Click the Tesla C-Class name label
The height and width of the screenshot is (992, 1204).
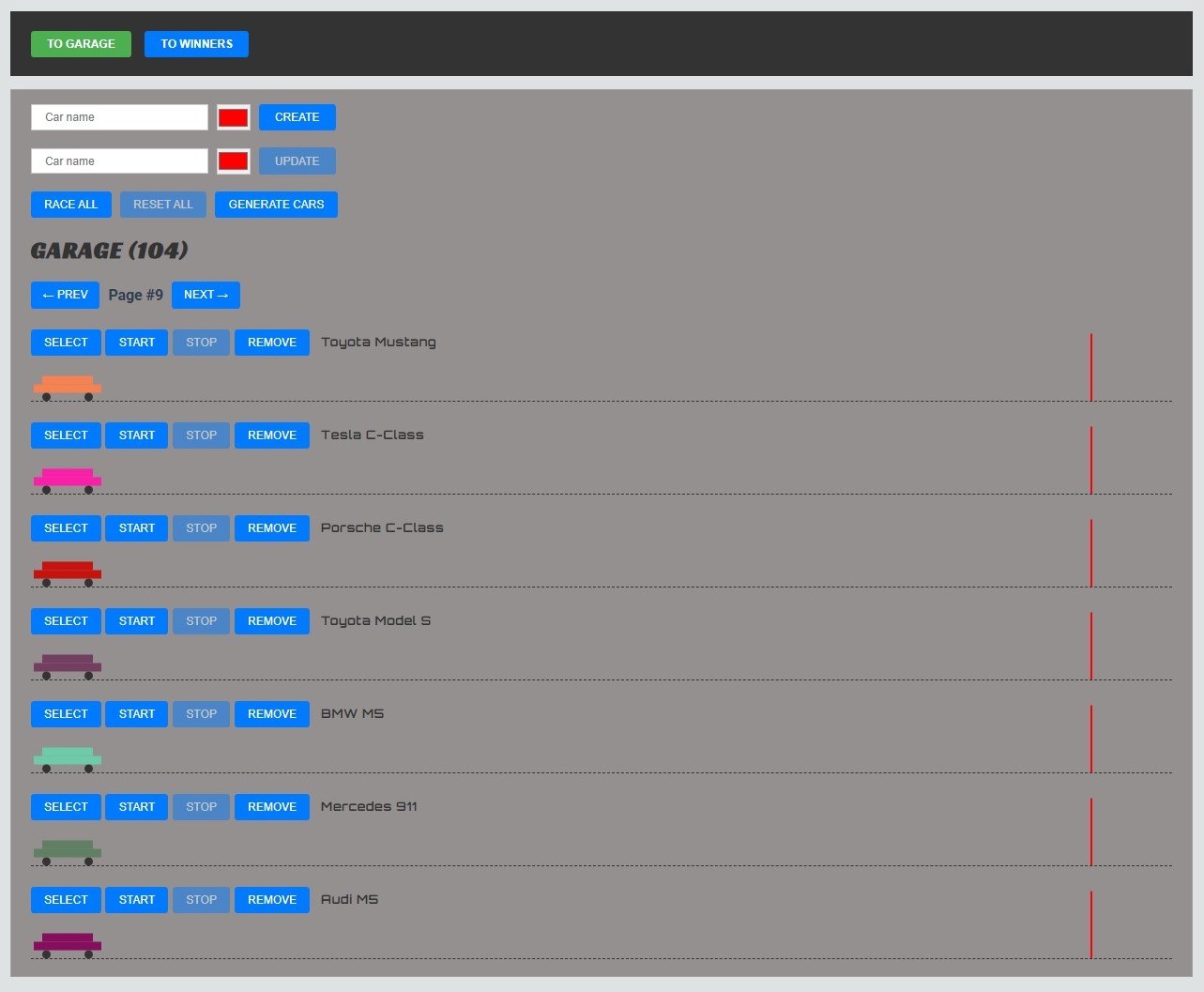click(x=373, y=435)
